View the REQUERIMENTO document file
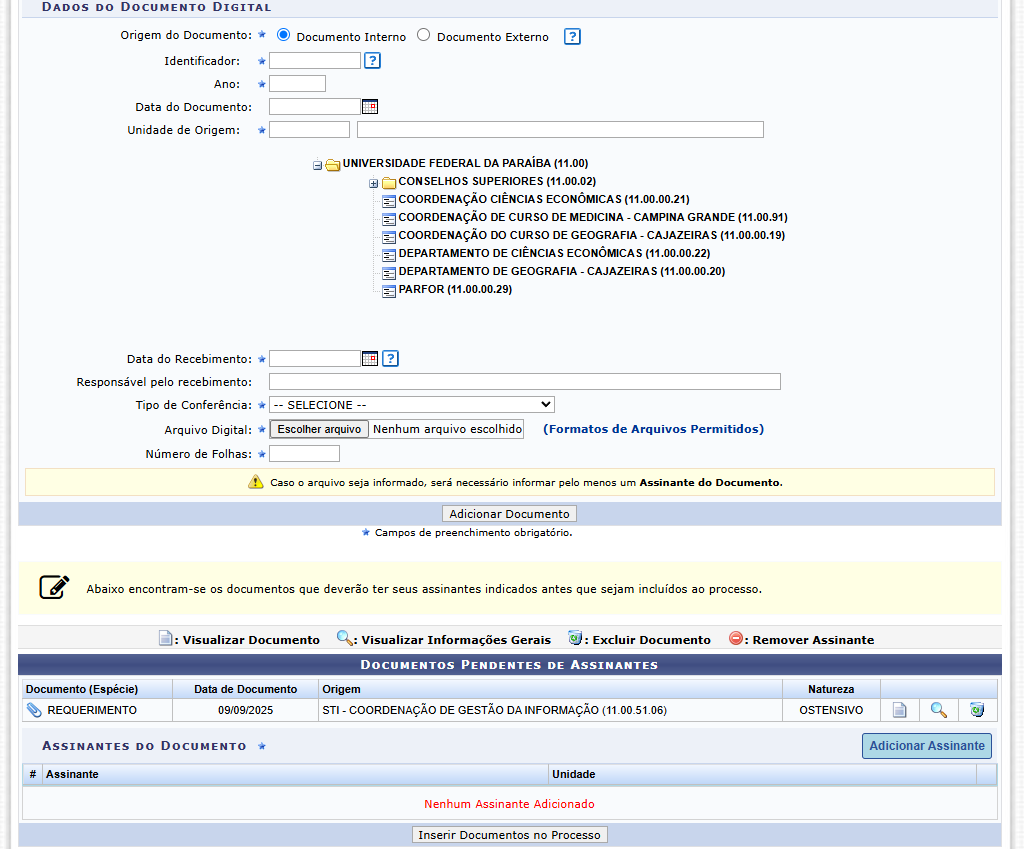This screenshot has height=849, width=1024. (899, 710)
